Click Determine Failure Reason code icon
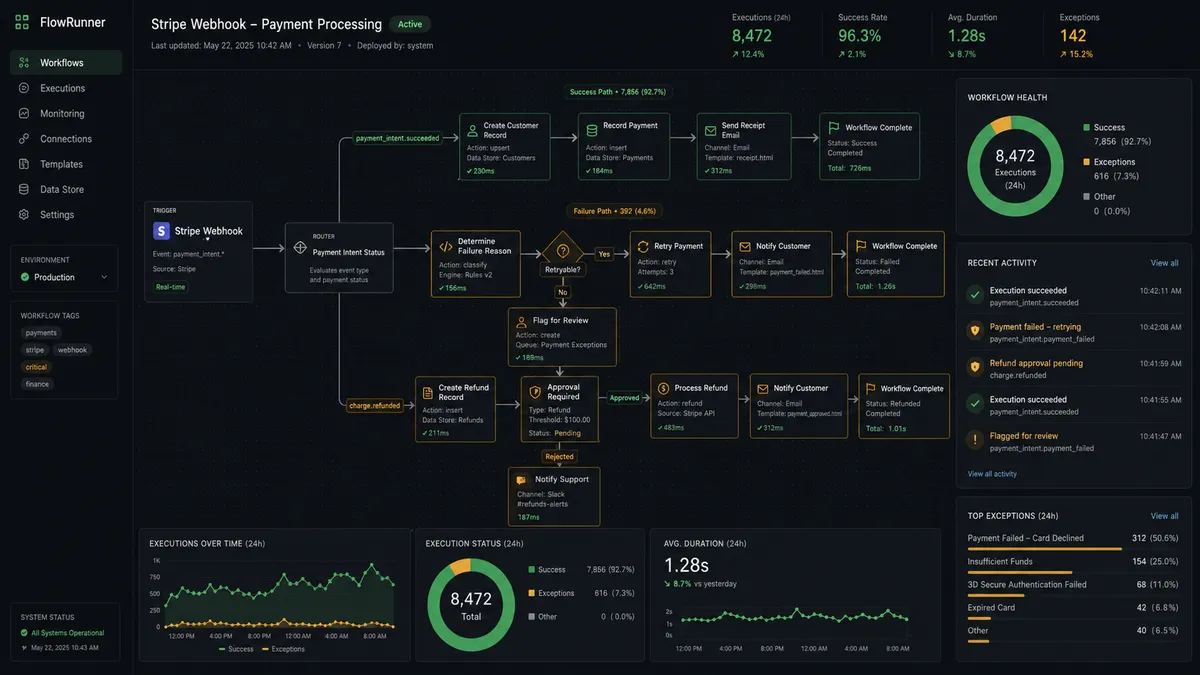 pos(445,246)
